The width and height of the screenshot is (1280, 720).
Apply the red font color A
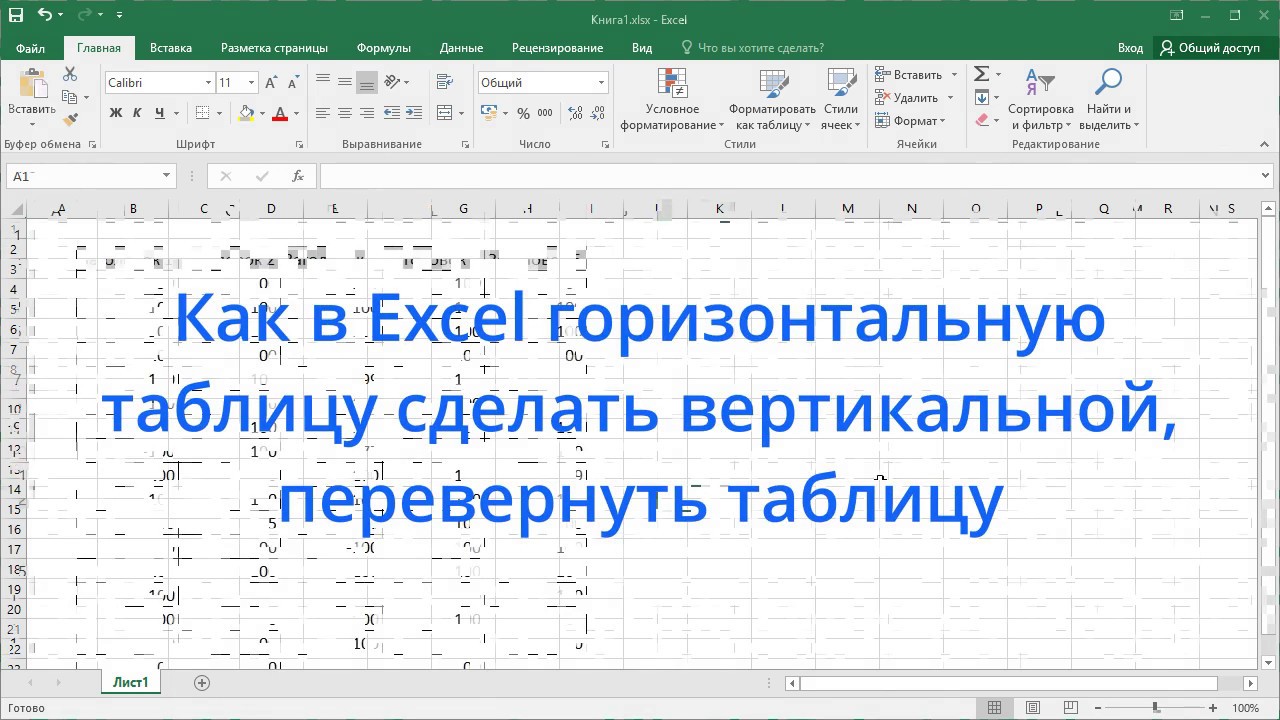[x=280, y=113]
